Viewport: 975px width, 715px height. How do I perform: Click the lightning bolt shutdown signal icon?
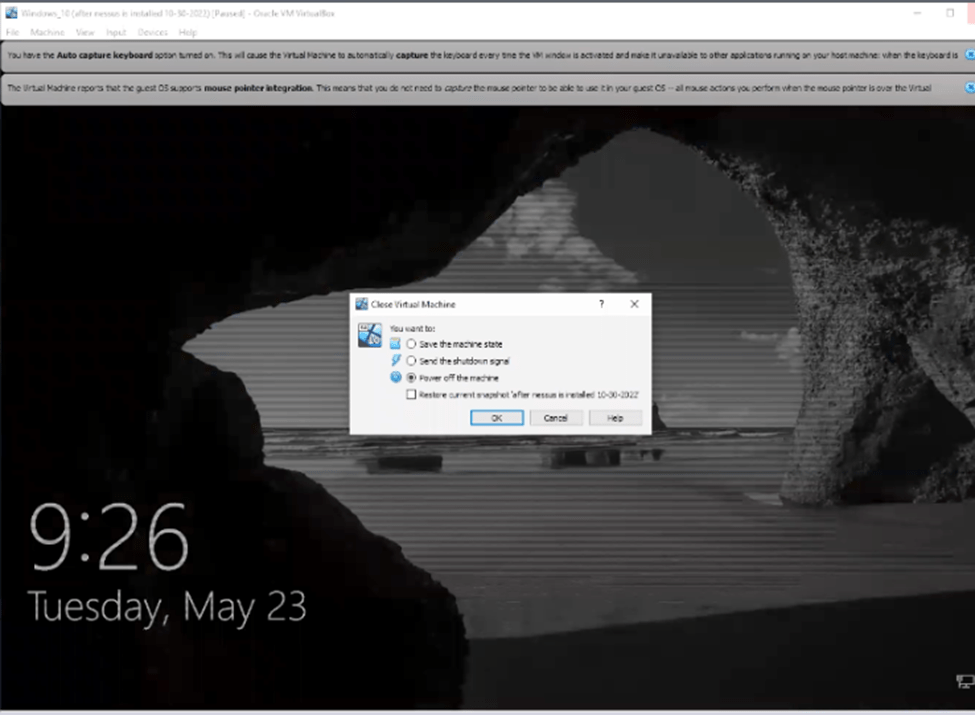click(x=395, y=360)
